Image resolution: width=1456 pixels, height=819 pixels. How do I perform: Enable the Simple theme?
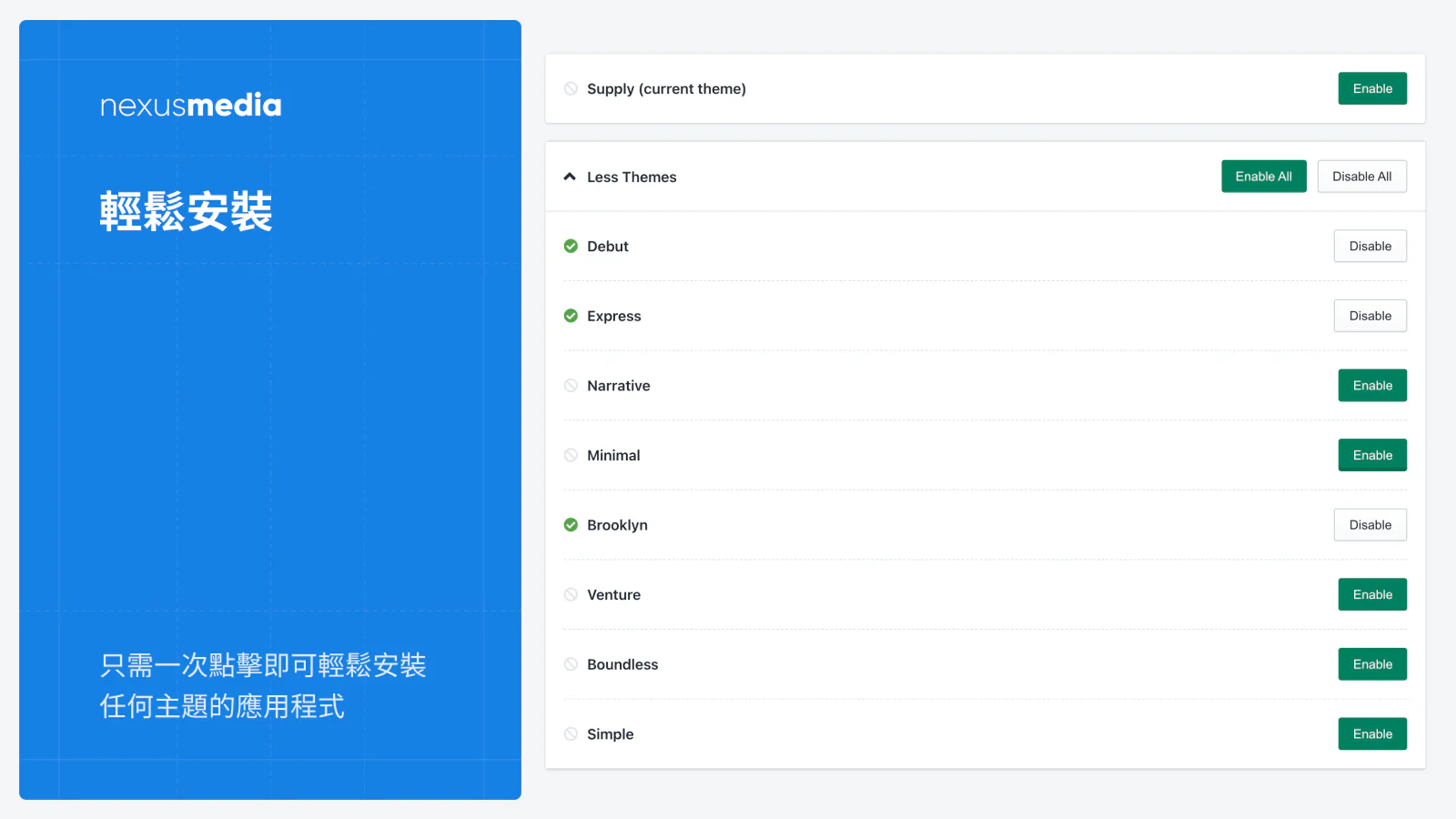(x=1372, y=734)
